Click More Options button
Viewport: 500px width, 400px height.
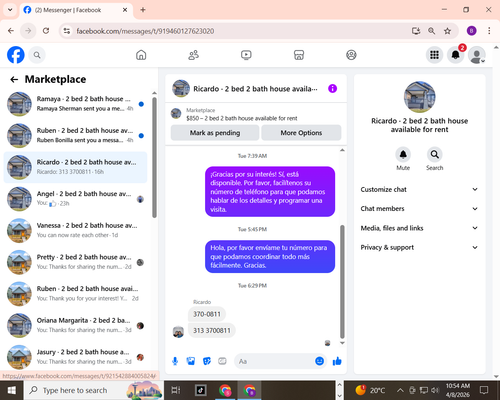301,133
